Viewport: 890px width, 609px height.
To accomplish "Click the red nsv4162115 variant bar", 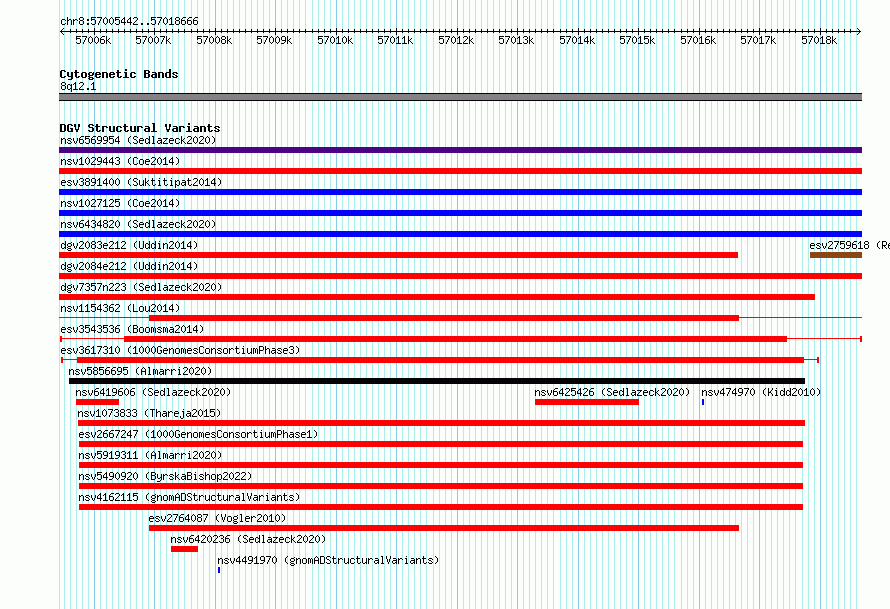I will click(x=441, y=507).
